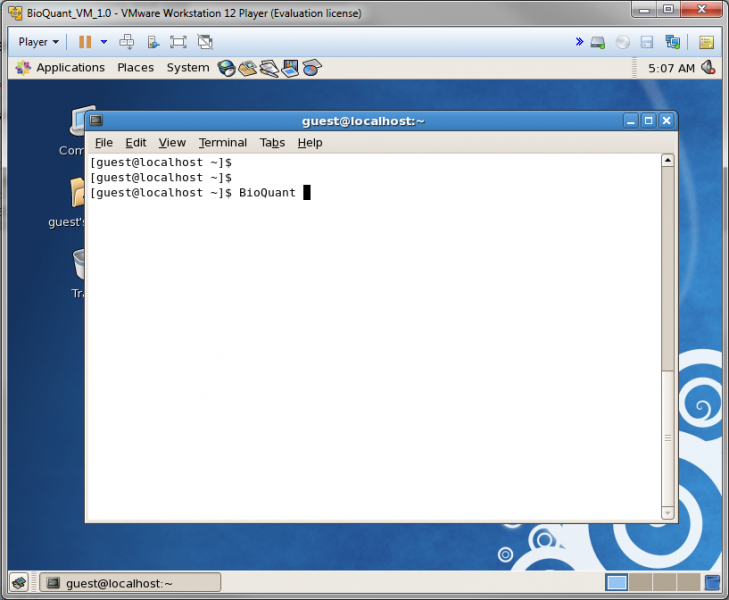Open the System menu
Viewport: 729px width, 600px height.
point(188,68)
